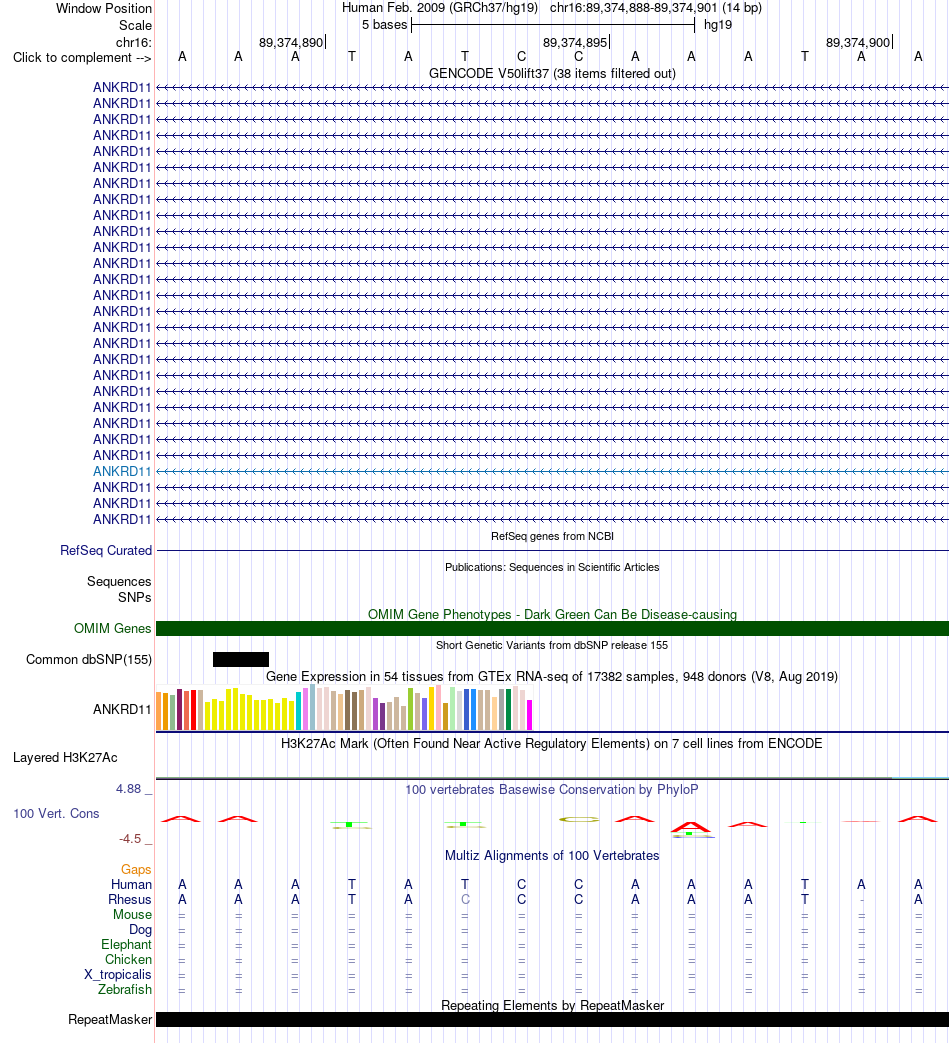Screen dimensions: 950x1043
Task: Click the 'chr16:' ruler label
Action: (134, 43)
